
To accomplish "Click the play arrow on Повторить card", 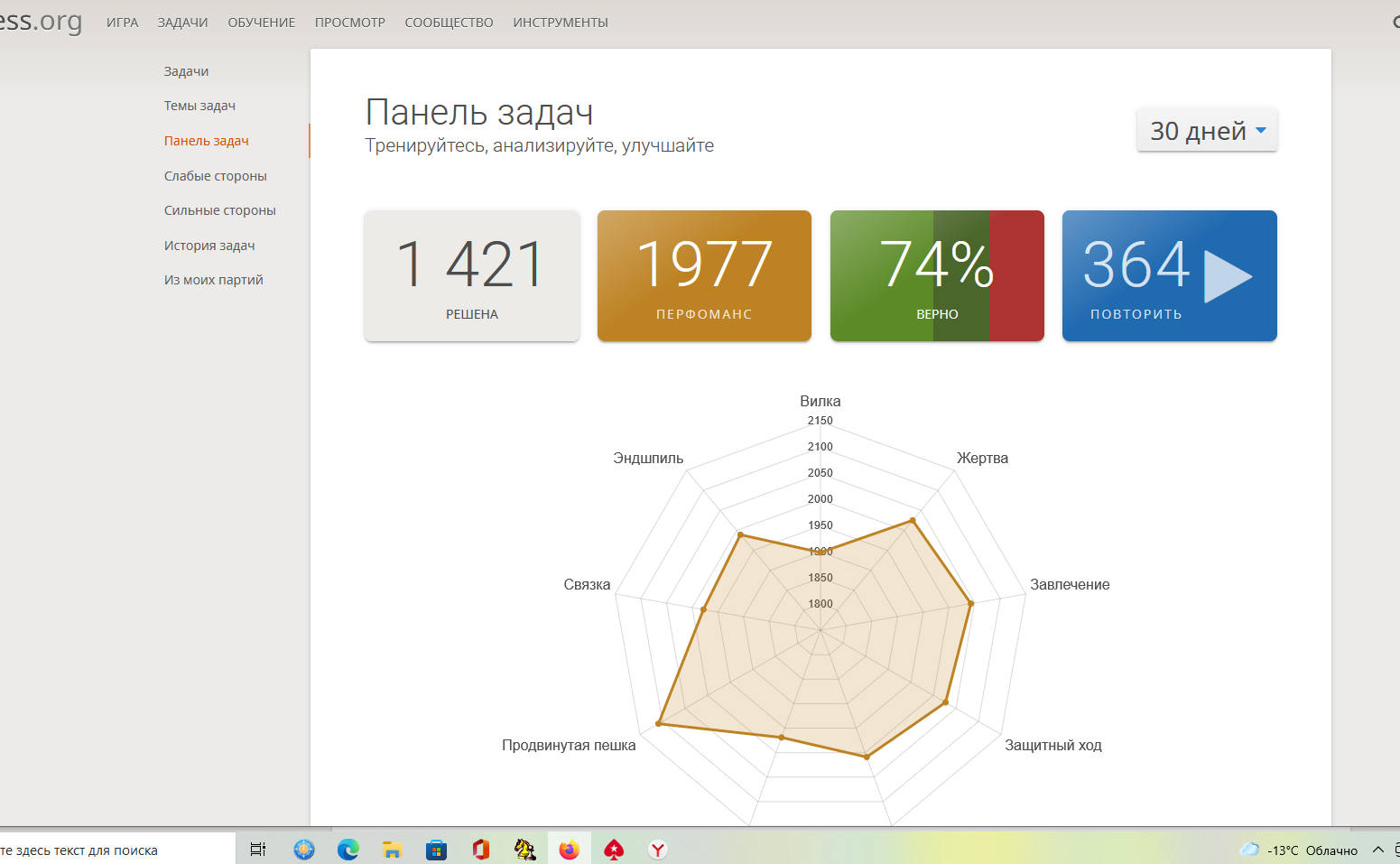I will coord(1228,276).
